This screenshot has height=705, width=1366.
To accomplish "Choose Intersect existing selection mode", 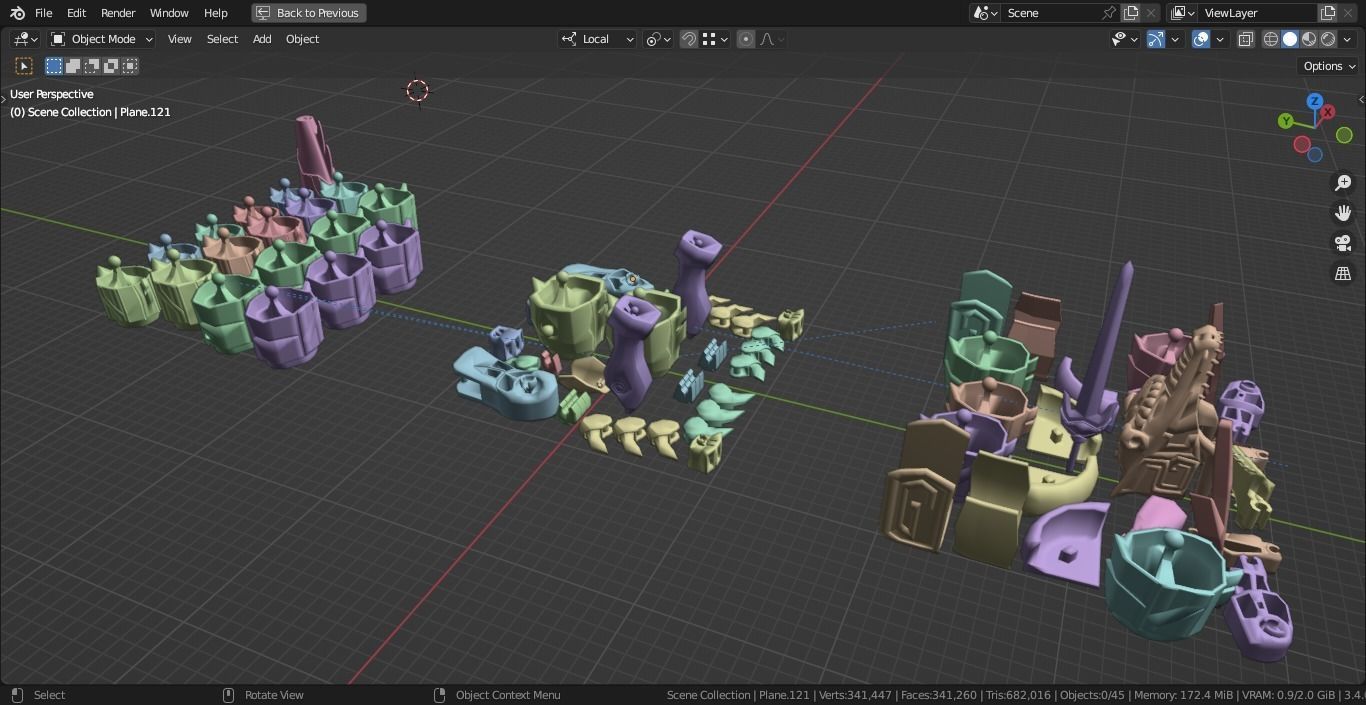I will 130,66.
